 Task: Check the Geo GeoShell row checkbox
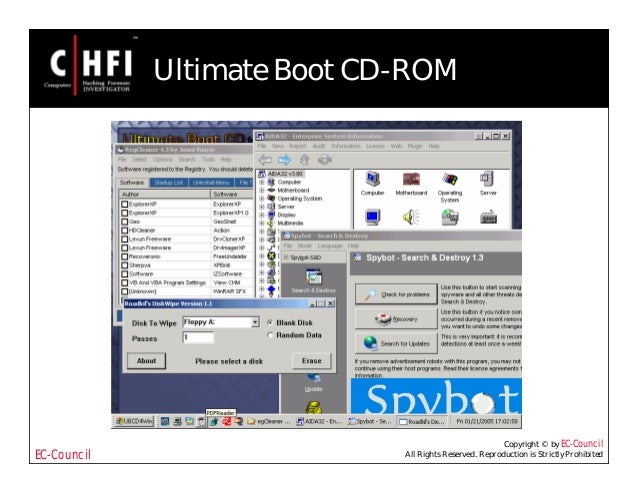click(x=125, y=222)
